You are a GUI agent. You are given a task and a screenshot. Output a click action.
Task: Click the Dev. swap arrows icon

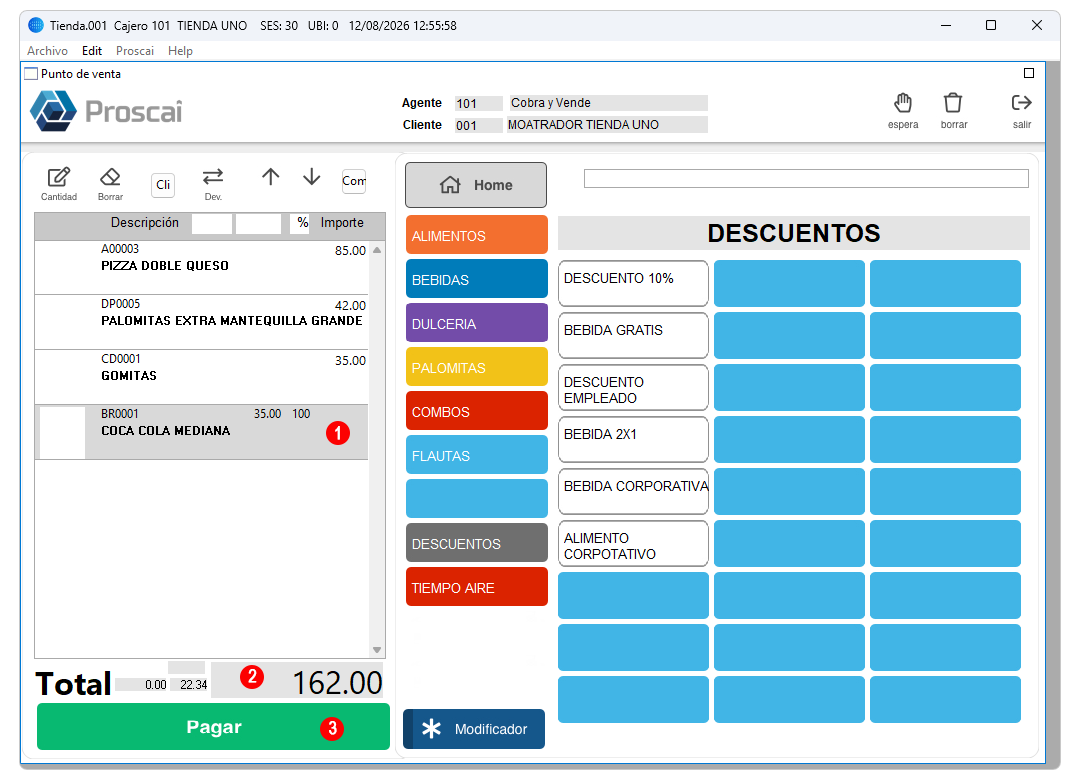click(213, 176)
